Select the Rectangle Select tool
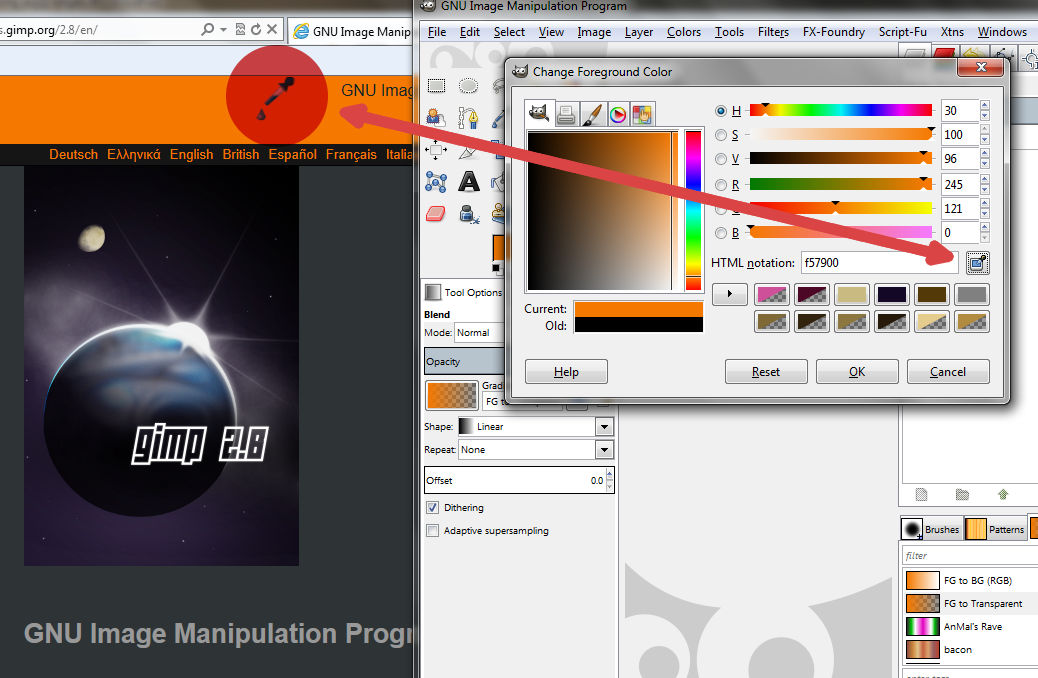Viewport: 1038px width, 678px height. [436, 85]
